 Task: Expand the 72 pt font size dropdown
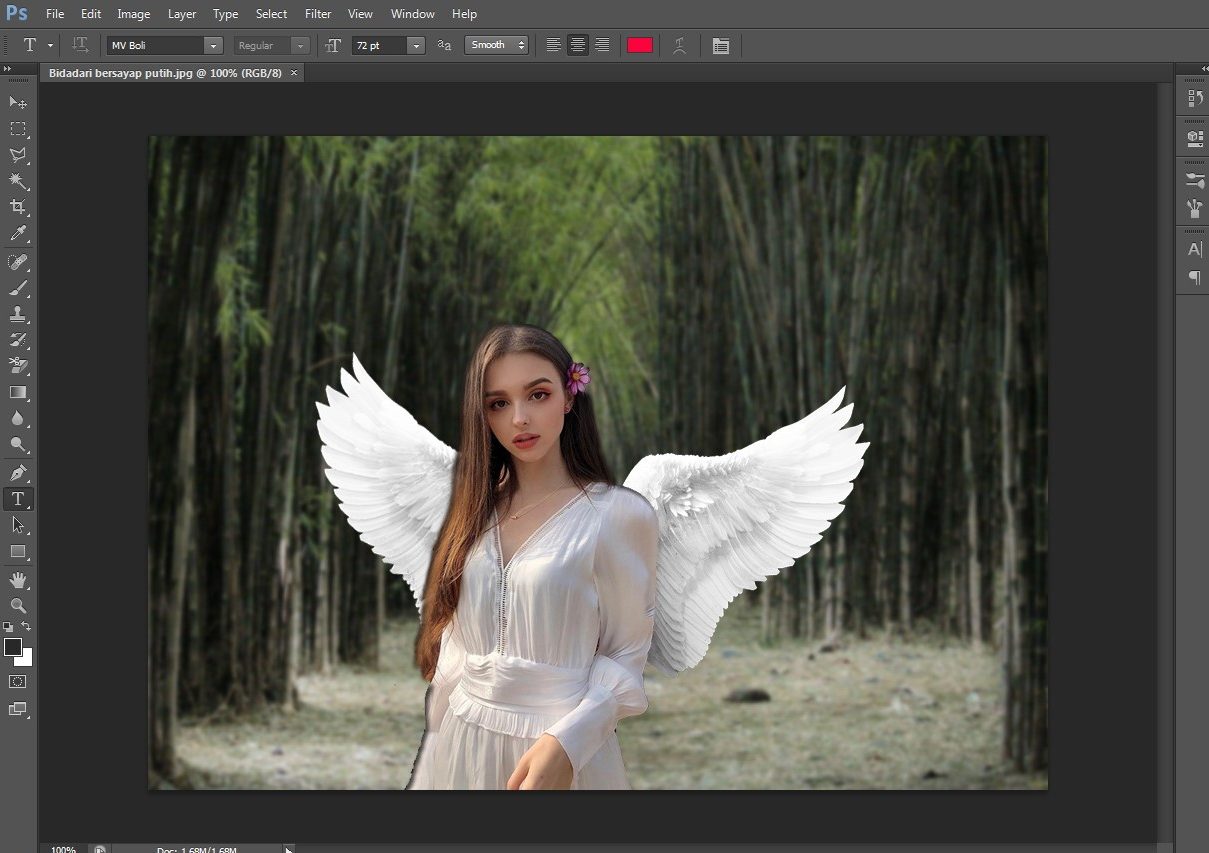point(415,45)
